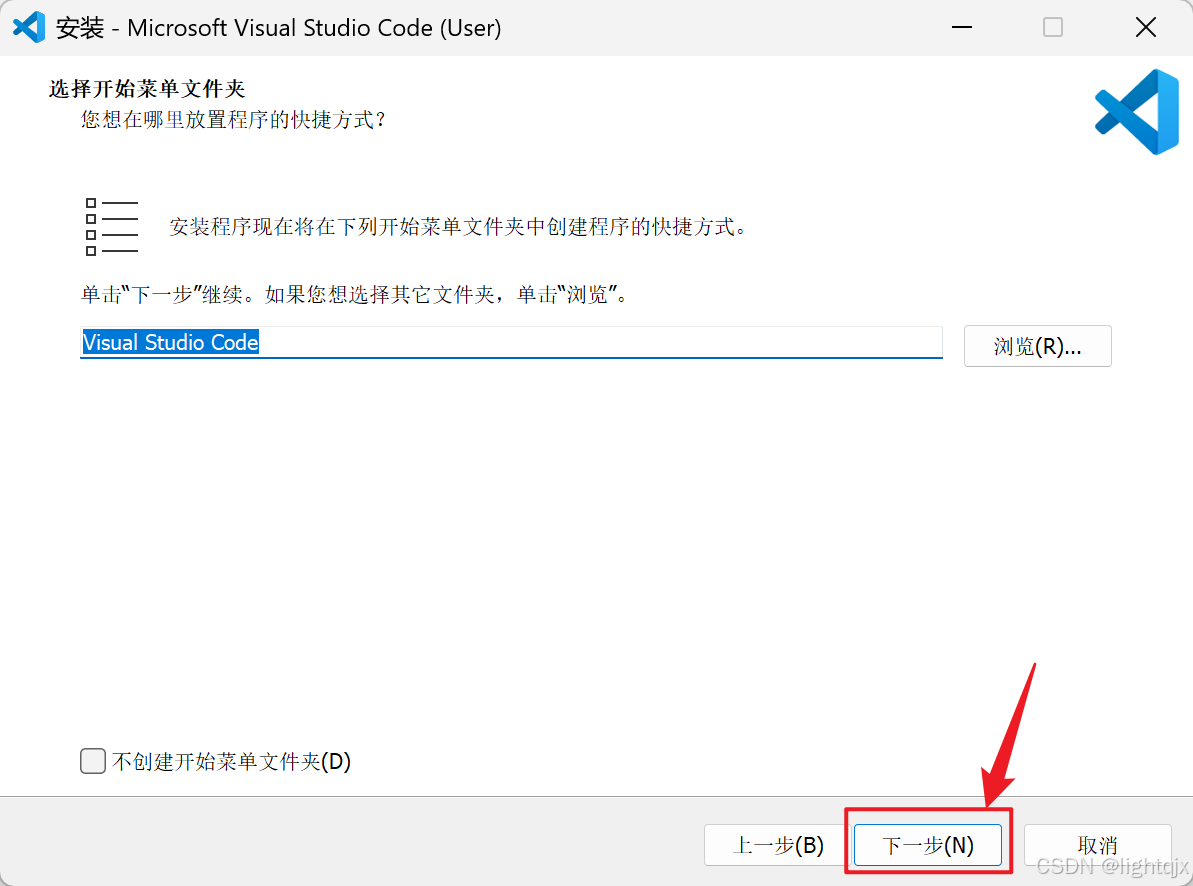Viewport: 1193px width, 886px height.
Task: Click the text "安装程序现在将在下列开始菜单文件夹中创建程序的快捷方式。"
Action: [x=458, y=227]
